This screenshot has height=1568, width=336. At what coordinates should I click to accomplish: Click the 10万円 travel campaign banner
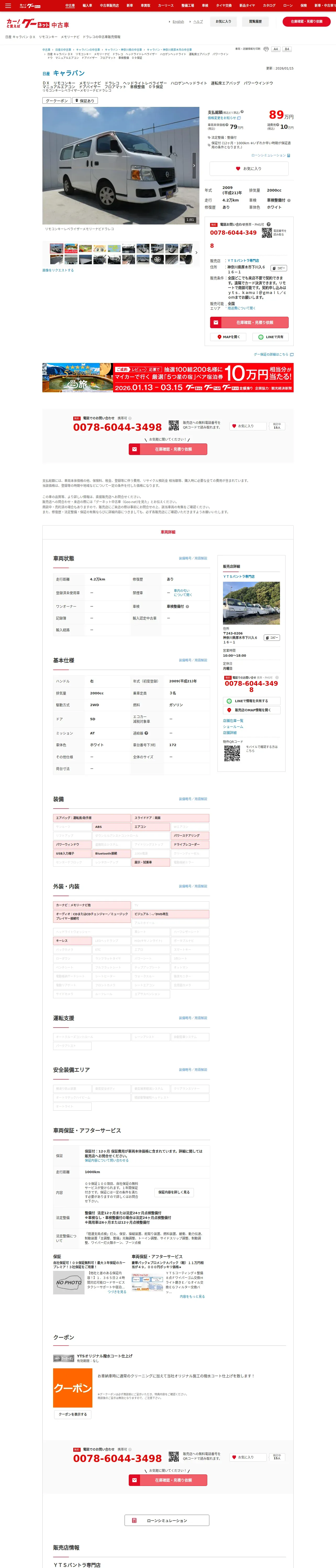(x=168, y=377)
